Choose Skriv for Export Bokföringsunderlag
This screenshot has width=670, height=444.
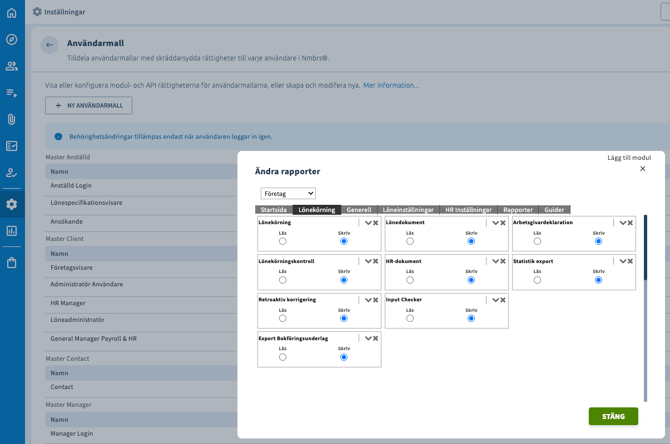coord(344,357)
